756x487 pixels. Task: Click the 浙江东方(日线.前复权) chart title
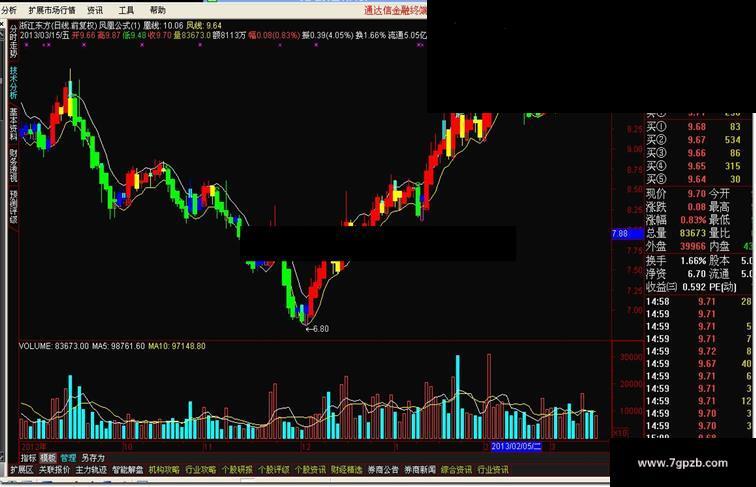click(x=59, y=26)
